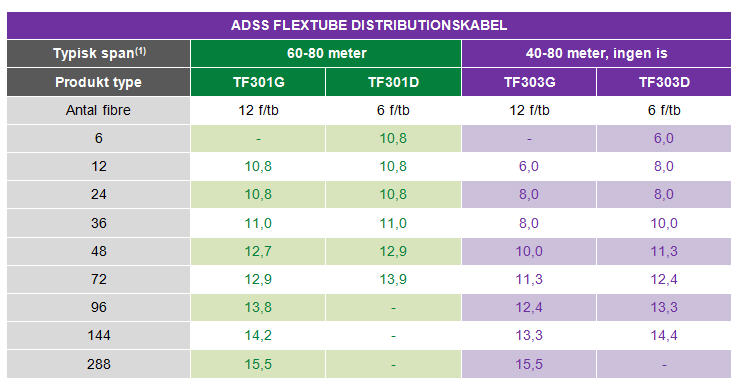The width and height of the screenshot is (739, 387).
Task: Select the 10,0 value under TF303D in row 36
Action: (x=664, y=223)
